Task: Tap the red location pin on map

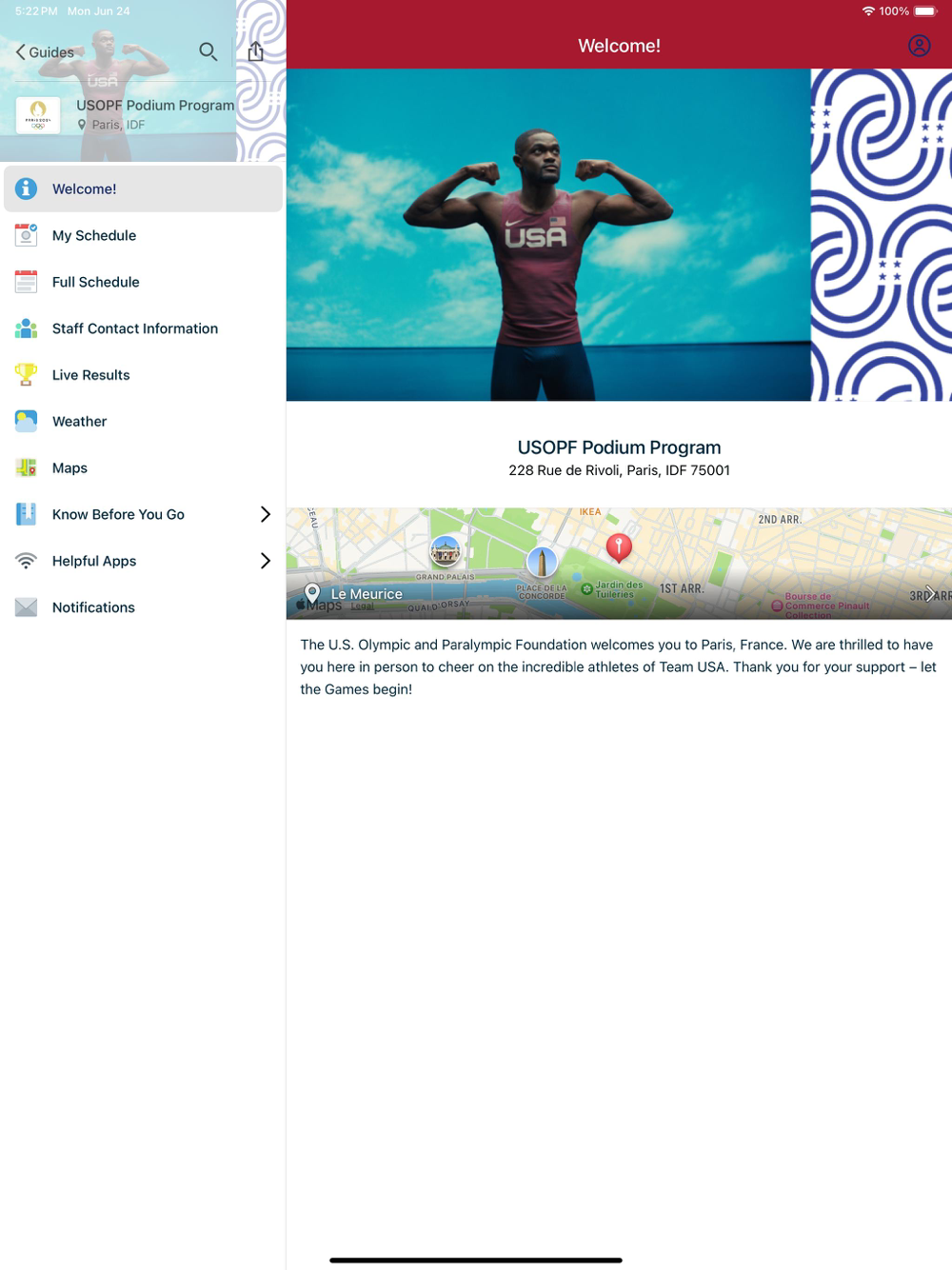Action: click(619, 547)
